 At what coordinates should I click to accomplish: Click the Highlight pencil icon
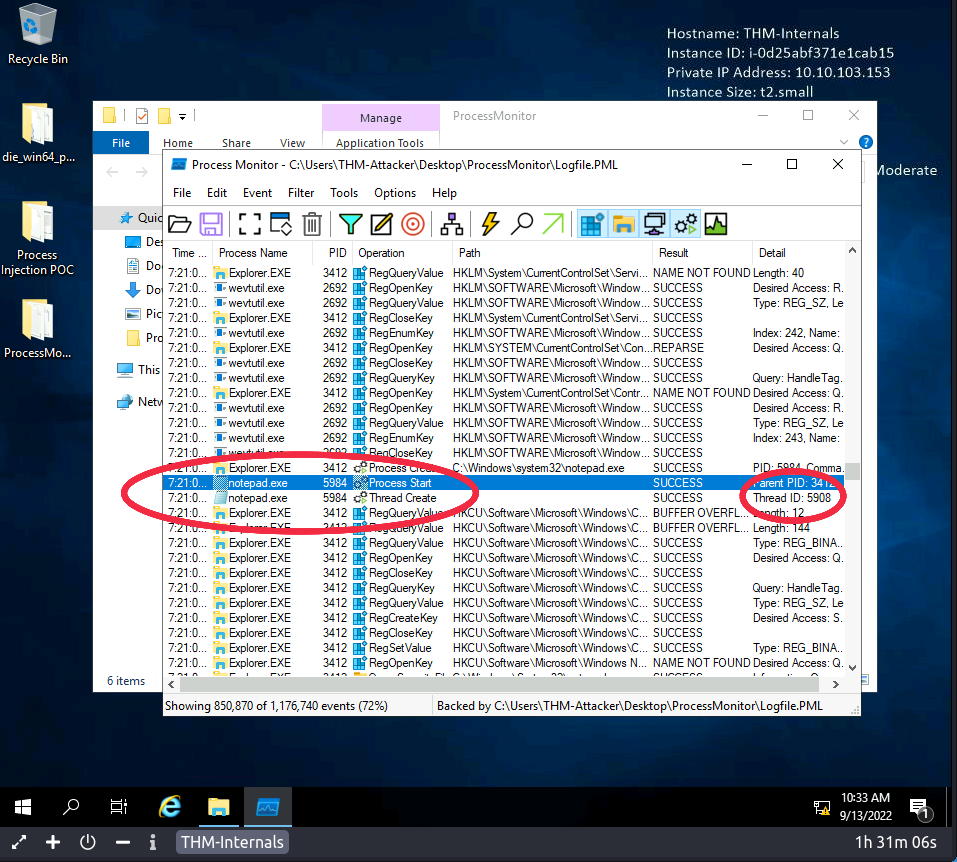381,224
